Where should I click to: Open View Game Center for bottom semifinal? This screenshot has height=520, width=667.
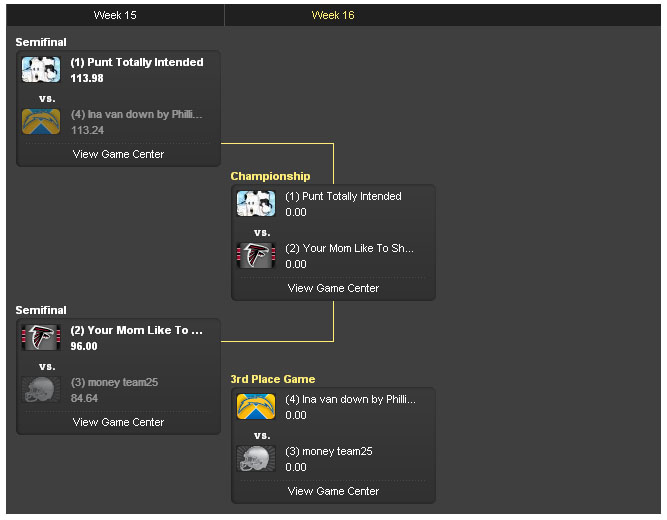[118, 422]
